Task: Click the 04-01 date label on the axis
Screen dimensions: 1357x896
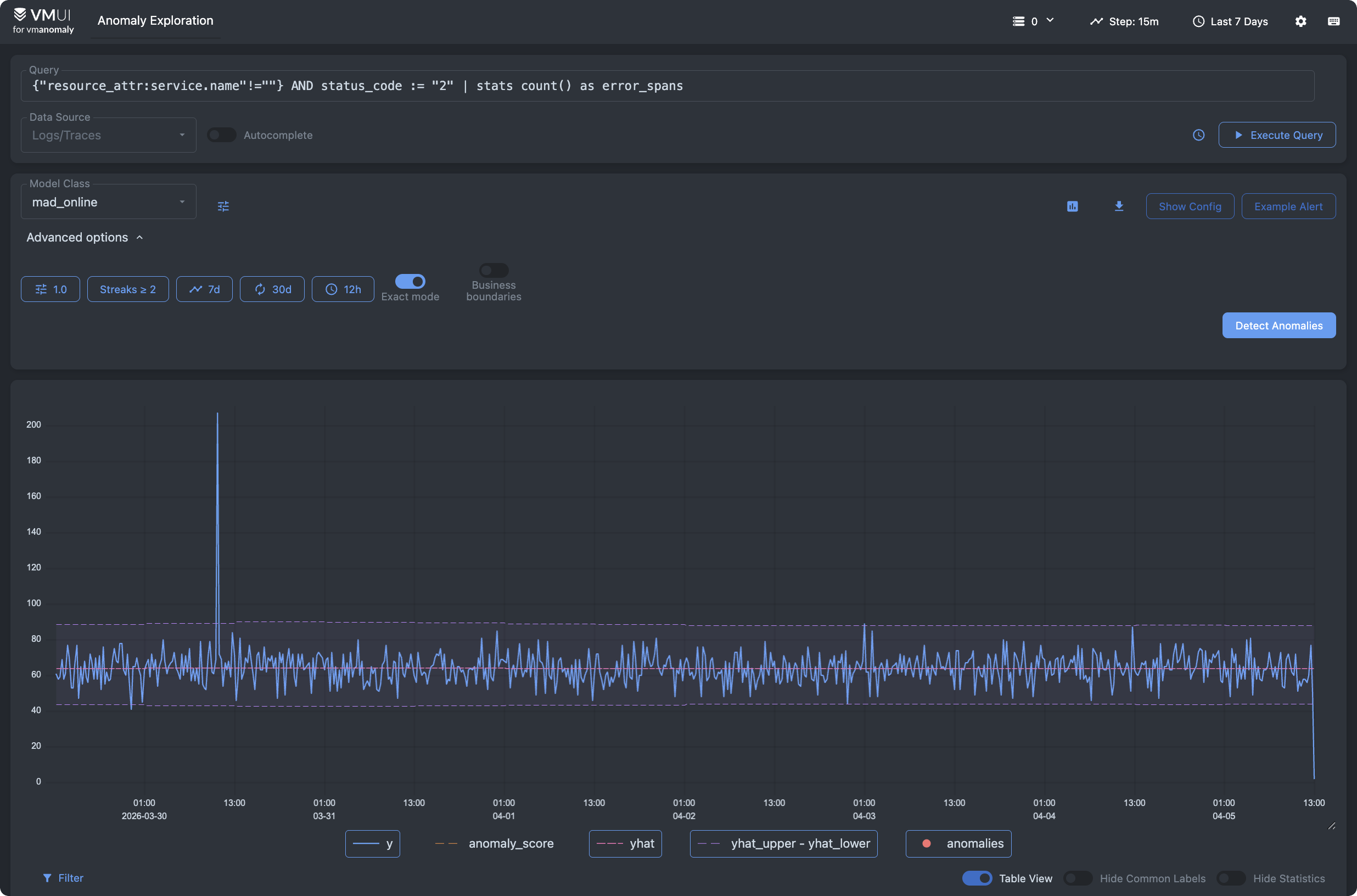Action: tap(503, 816)
